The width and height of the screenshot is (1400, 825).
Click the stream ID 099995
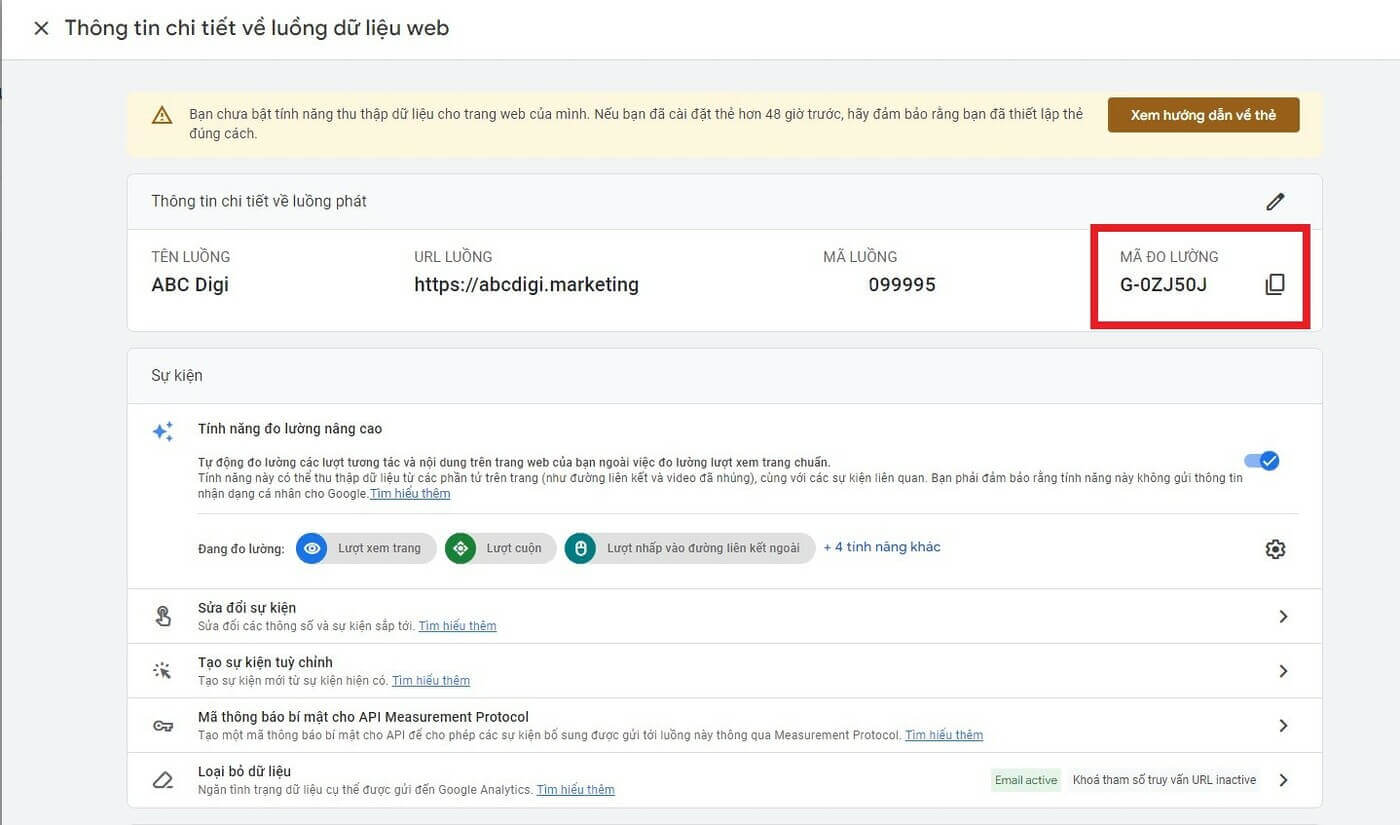(x=902, y=285)
